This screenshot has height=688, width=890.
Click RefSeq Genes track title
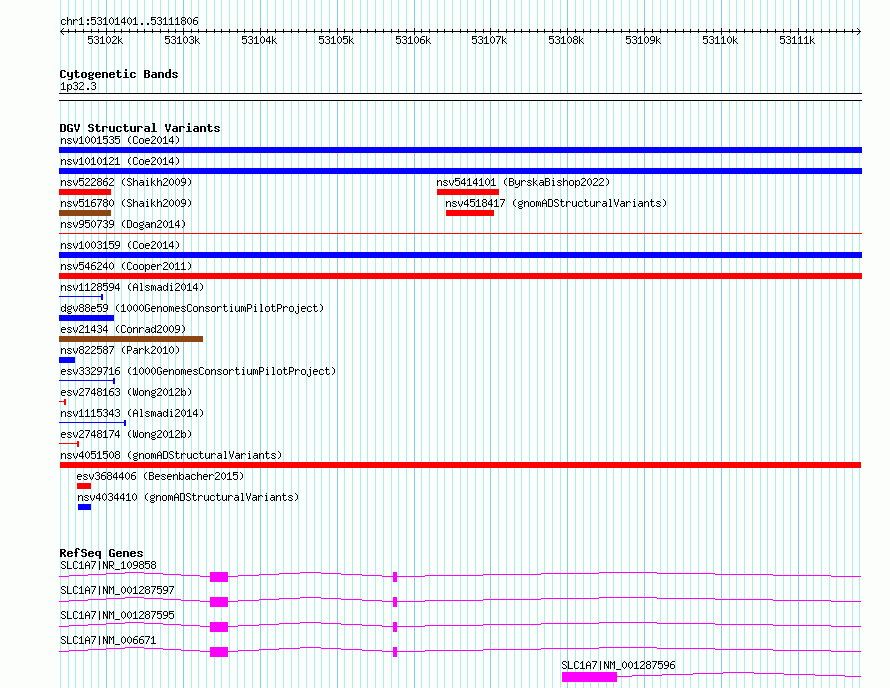tap(102, 553)
